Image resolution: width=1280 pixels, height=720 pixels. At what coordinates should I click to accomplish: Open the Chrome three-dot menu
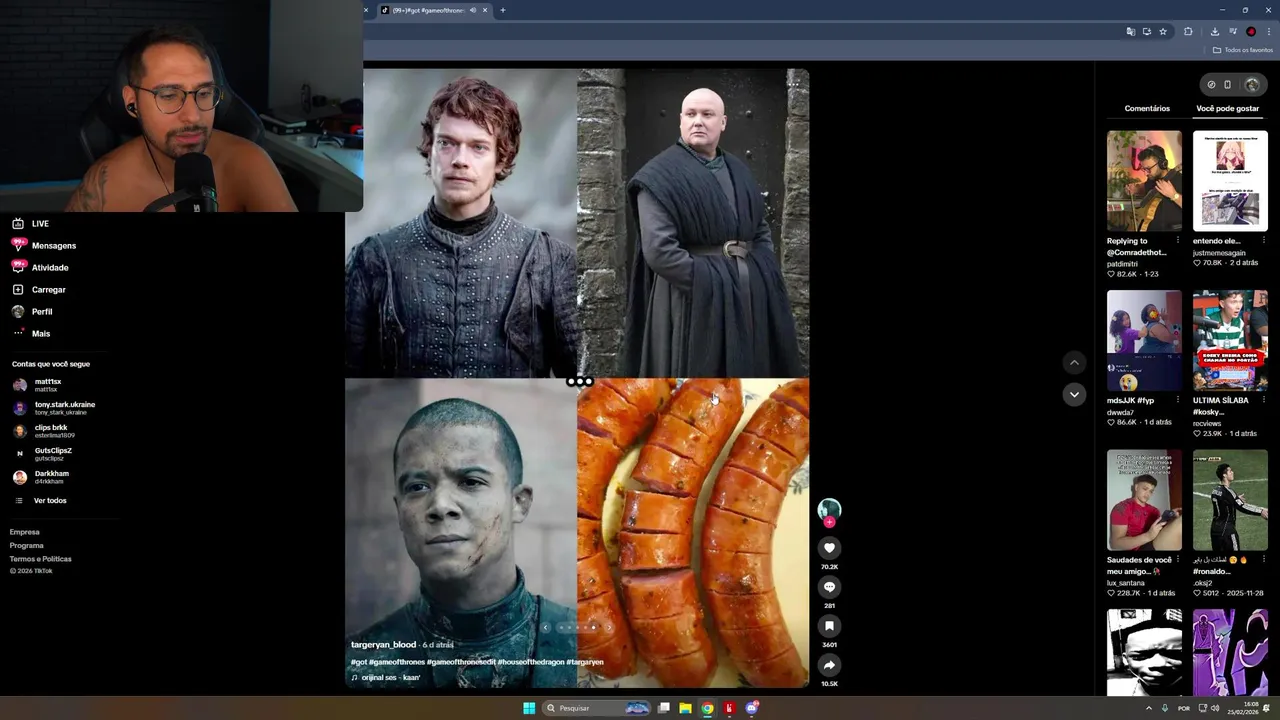1268,31
